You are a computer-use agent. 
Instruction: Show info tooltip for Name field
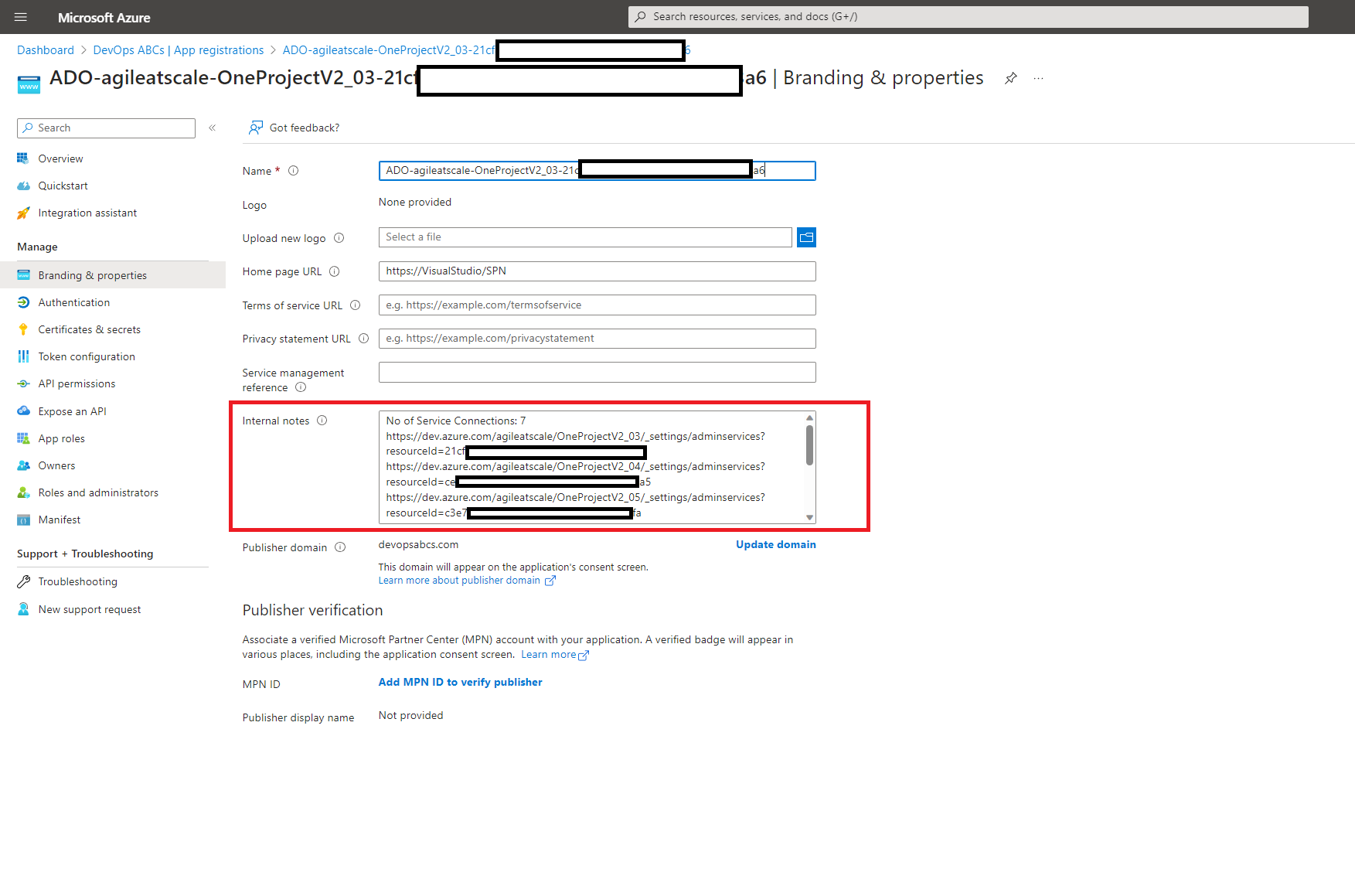[294, 171]
